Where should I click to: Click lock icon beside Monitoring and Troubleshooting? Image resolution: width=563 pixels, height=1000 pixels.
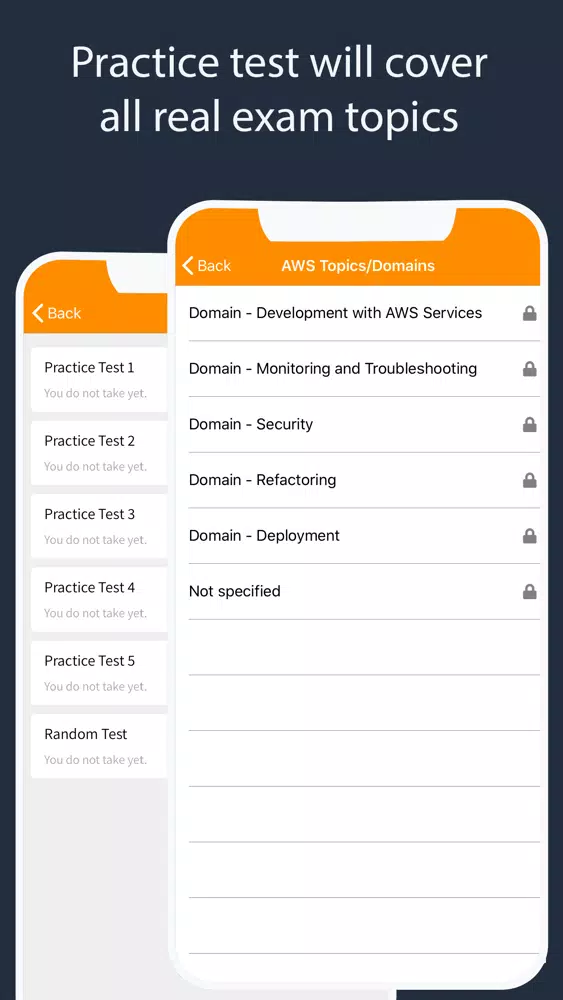529,369
